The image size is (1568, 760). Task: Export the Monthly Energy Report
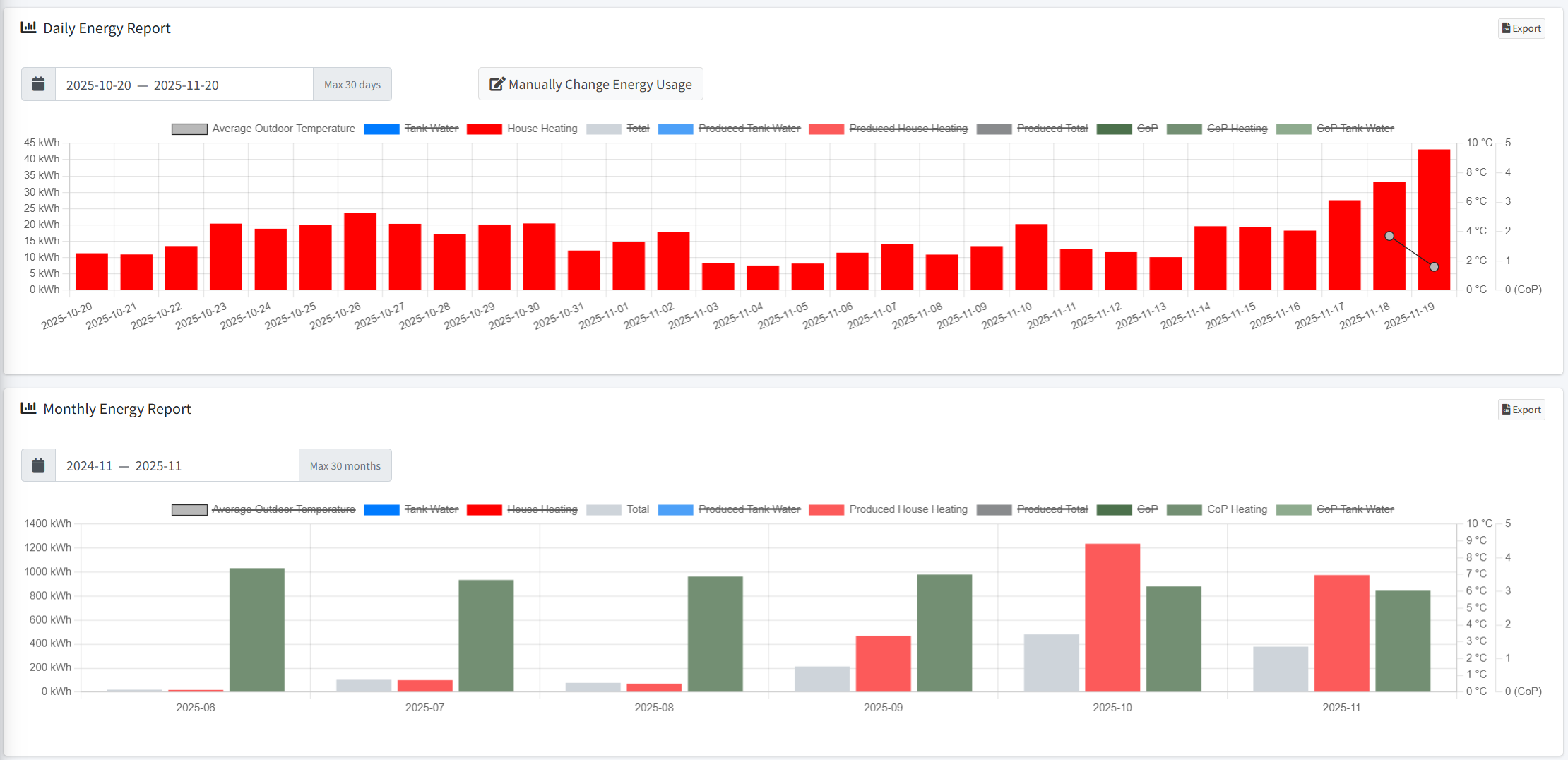(1521, 410)
